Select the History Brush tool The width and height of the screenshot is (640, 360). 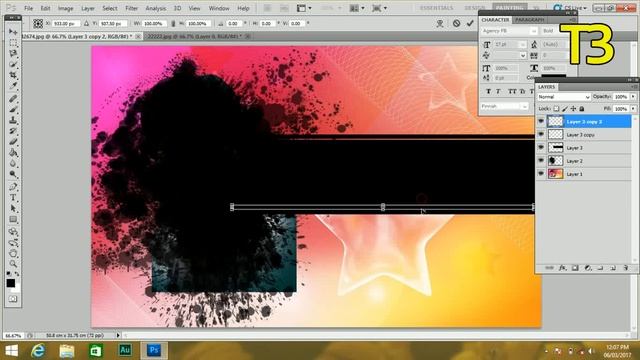pyautogui.click(x=13, y=131)
